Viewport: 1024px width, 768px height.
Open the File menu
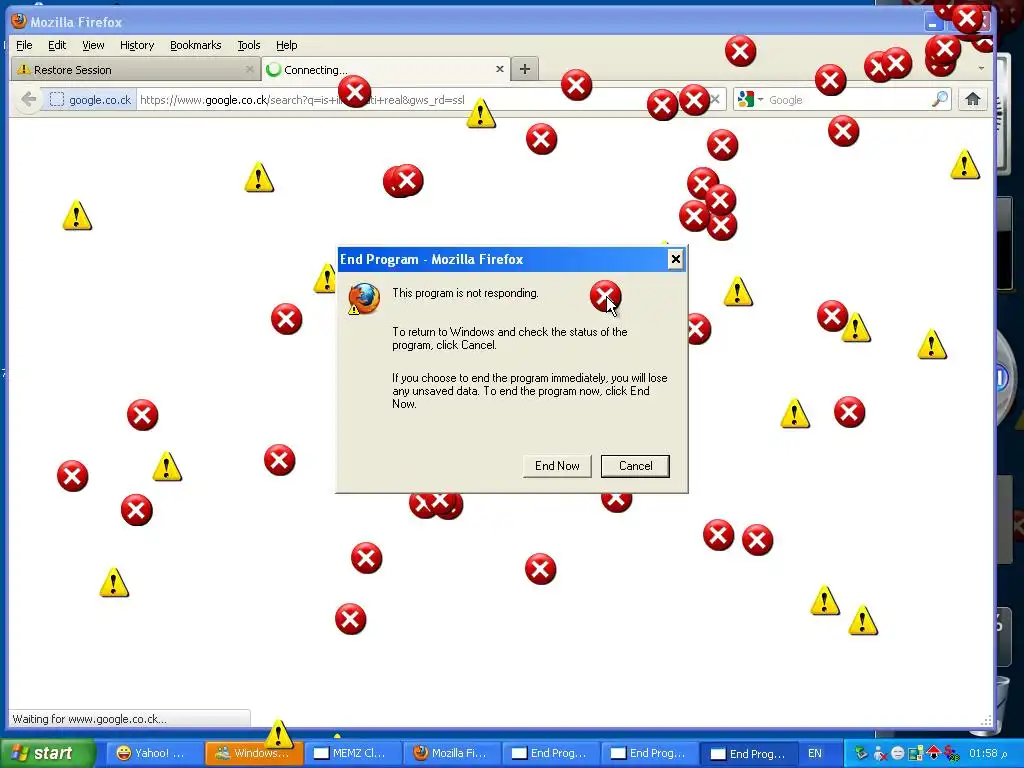click(x=24, y=45)
